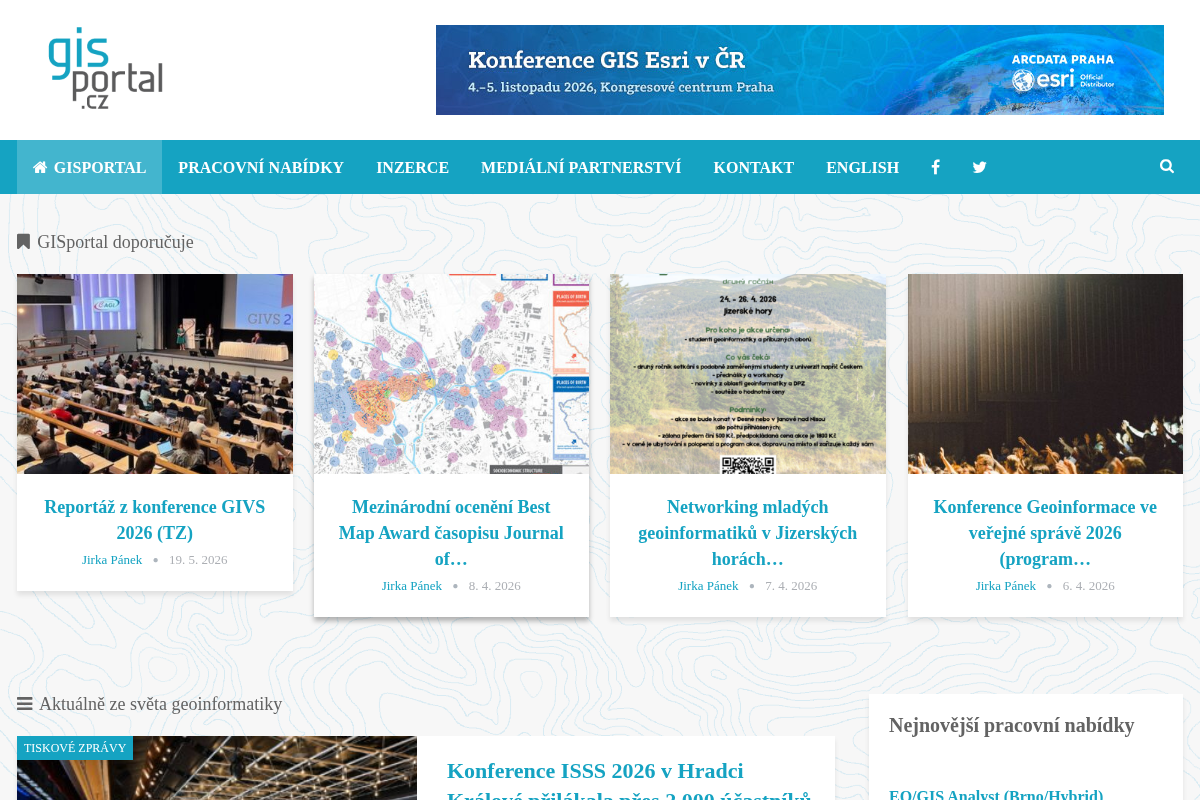The image size is (1200, 800).
Task: Open article Konference Geoinformace ve veřejné správě
Action: pyautogui.click(x=1045, y=533)
